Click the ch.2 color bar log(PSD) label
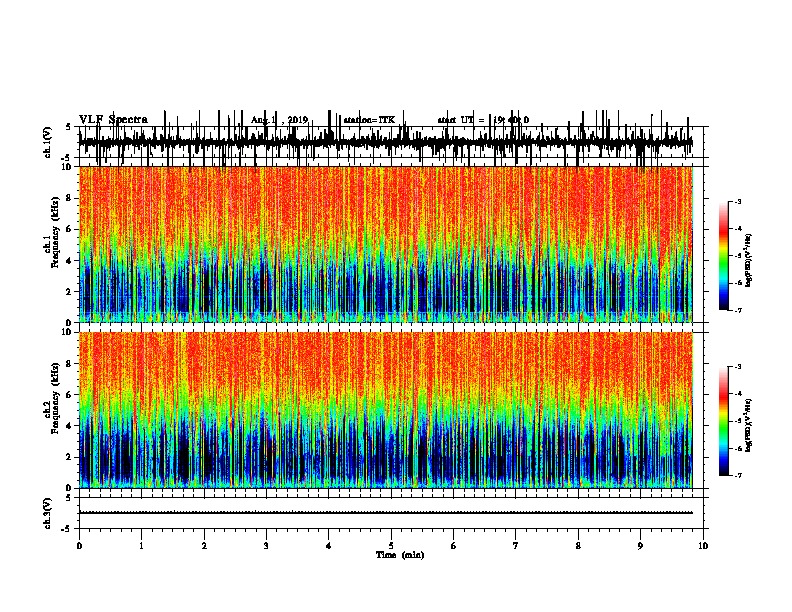 point(749,426)
